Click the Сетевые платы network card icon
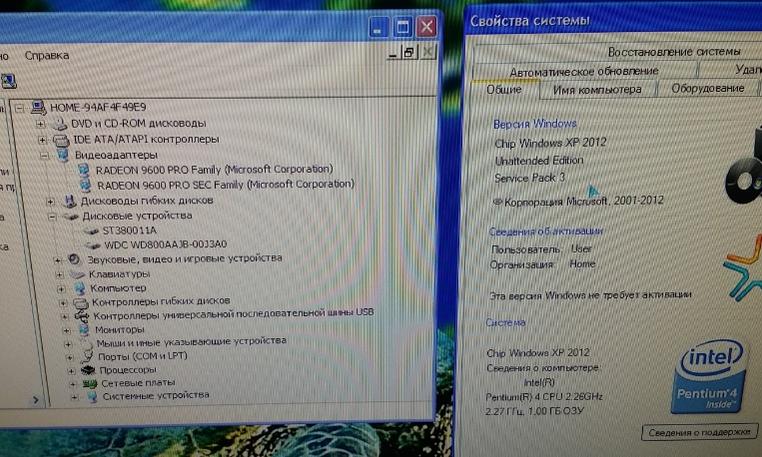 click(x=90, y=384)
